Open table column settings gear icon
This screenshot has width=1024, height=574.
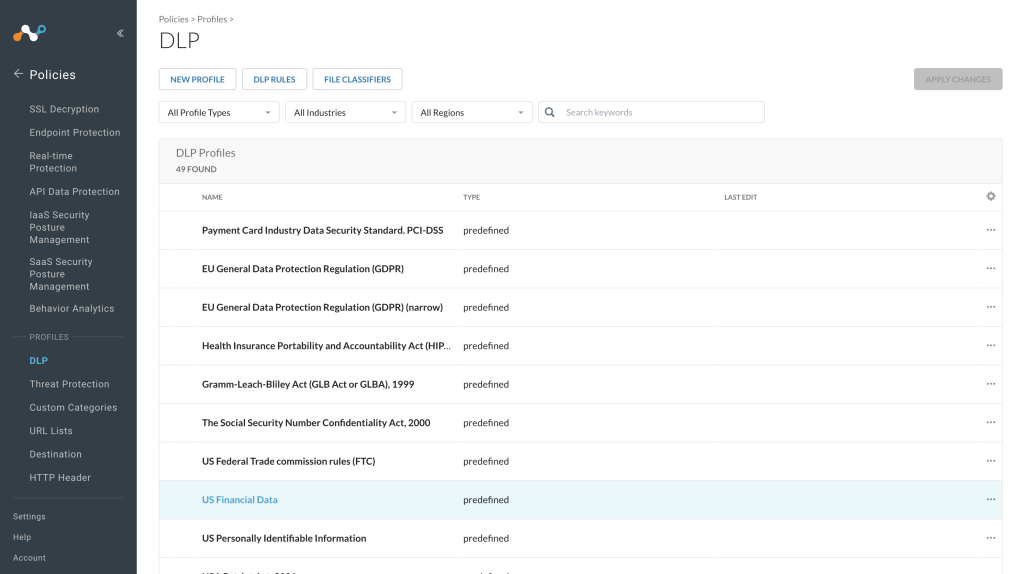point(991,197)
